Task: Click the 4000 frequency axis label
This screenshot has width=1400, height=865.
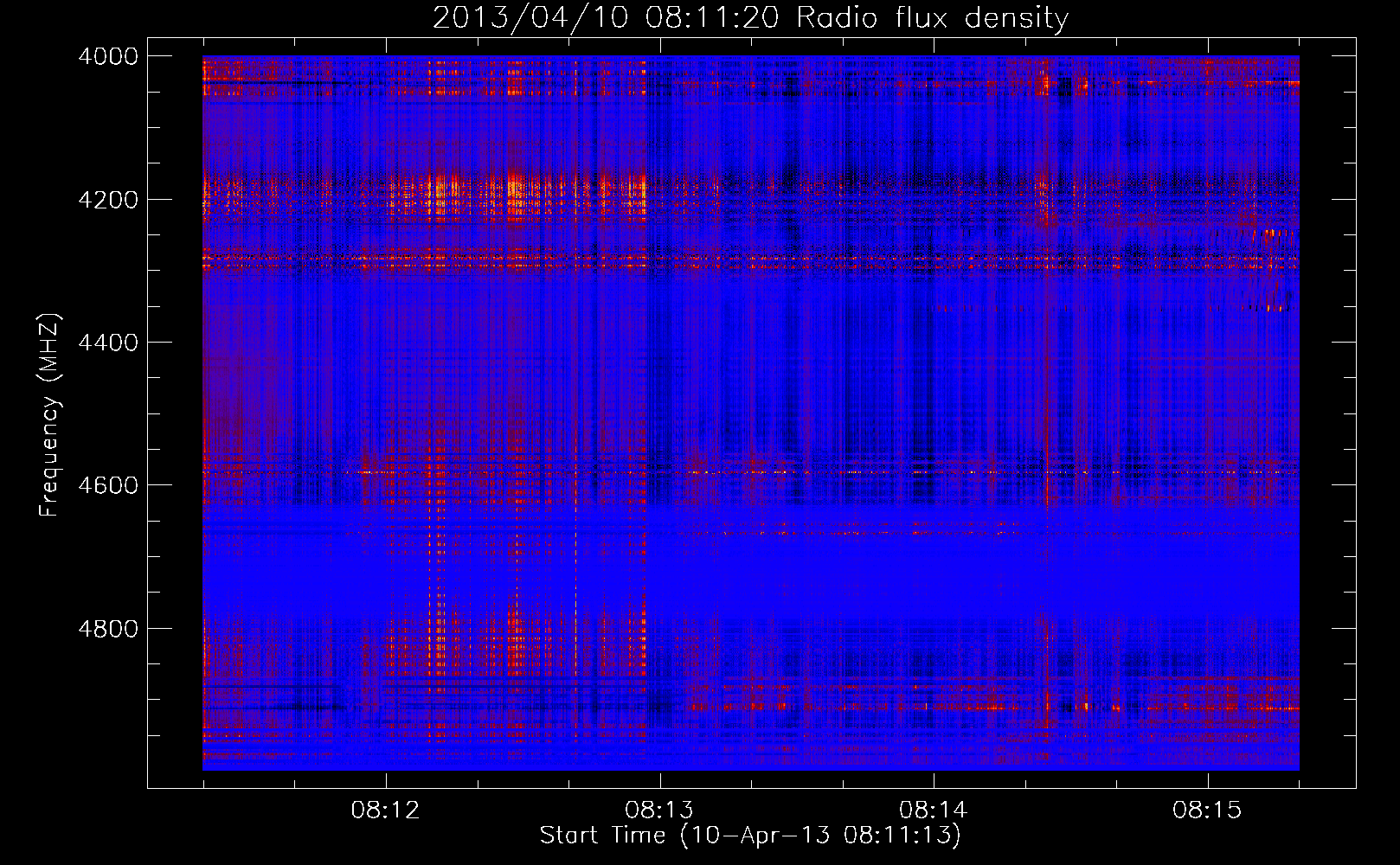Action: coord(108,56)
